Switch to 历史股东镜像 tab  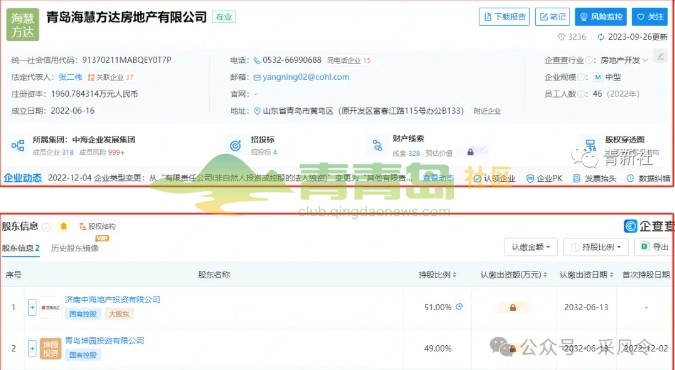click(x=75, y=248)
